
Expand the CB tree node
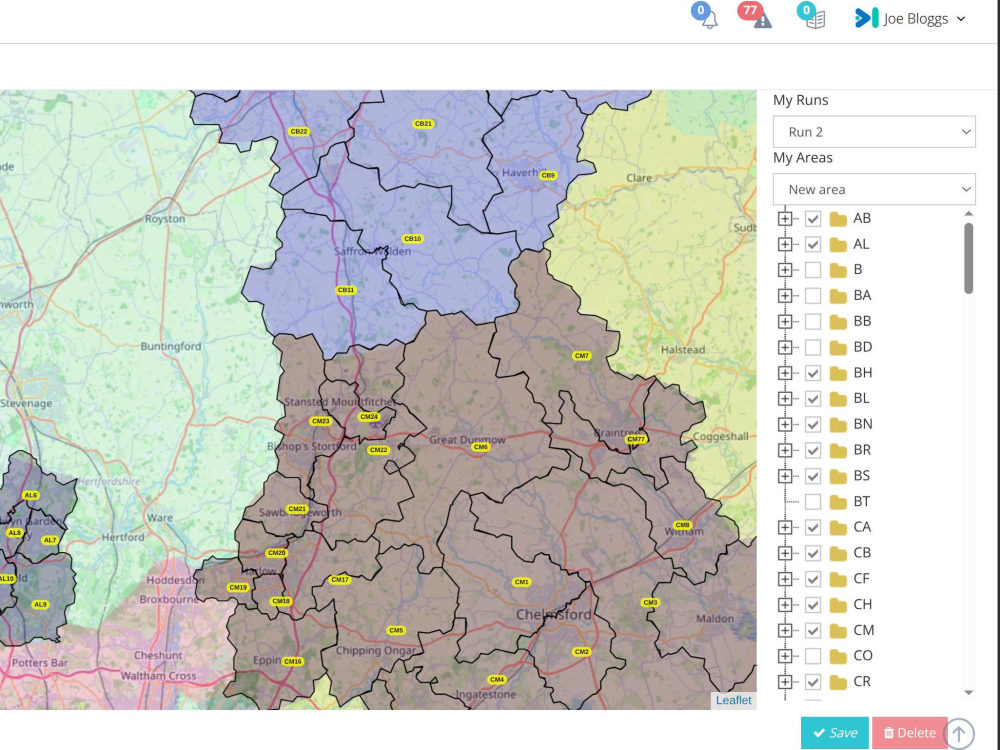(785, 553)
